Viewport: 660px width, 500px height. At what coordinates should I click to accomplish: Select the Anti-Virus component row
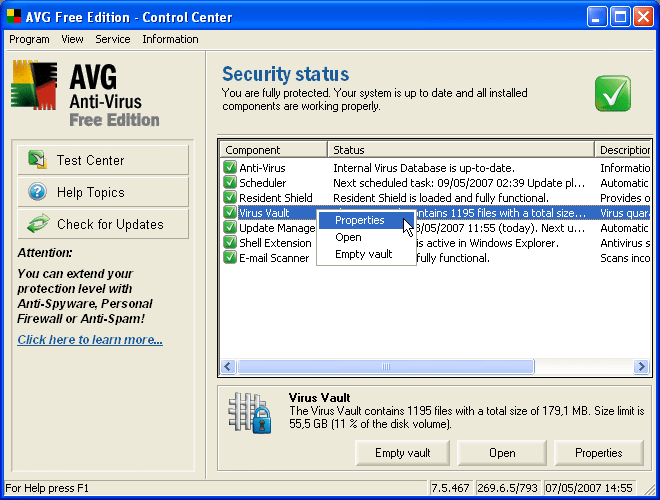[x=436, y=168]
